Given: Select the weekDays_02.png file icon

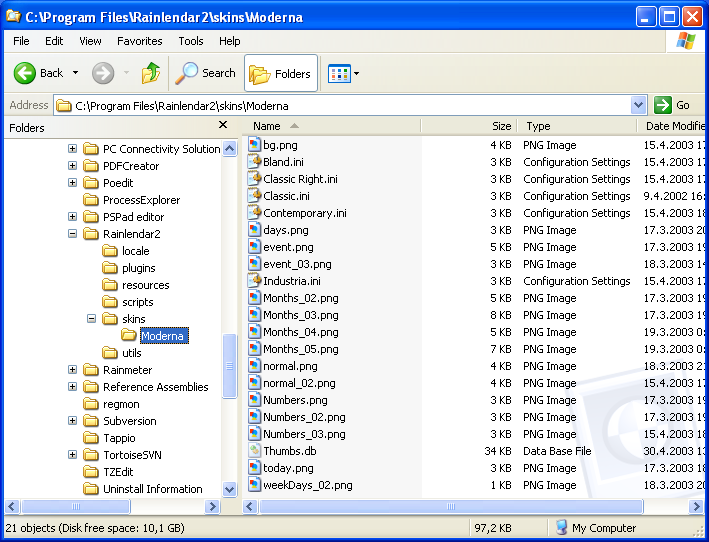Looking at the screenshot, I should [255, 485].
